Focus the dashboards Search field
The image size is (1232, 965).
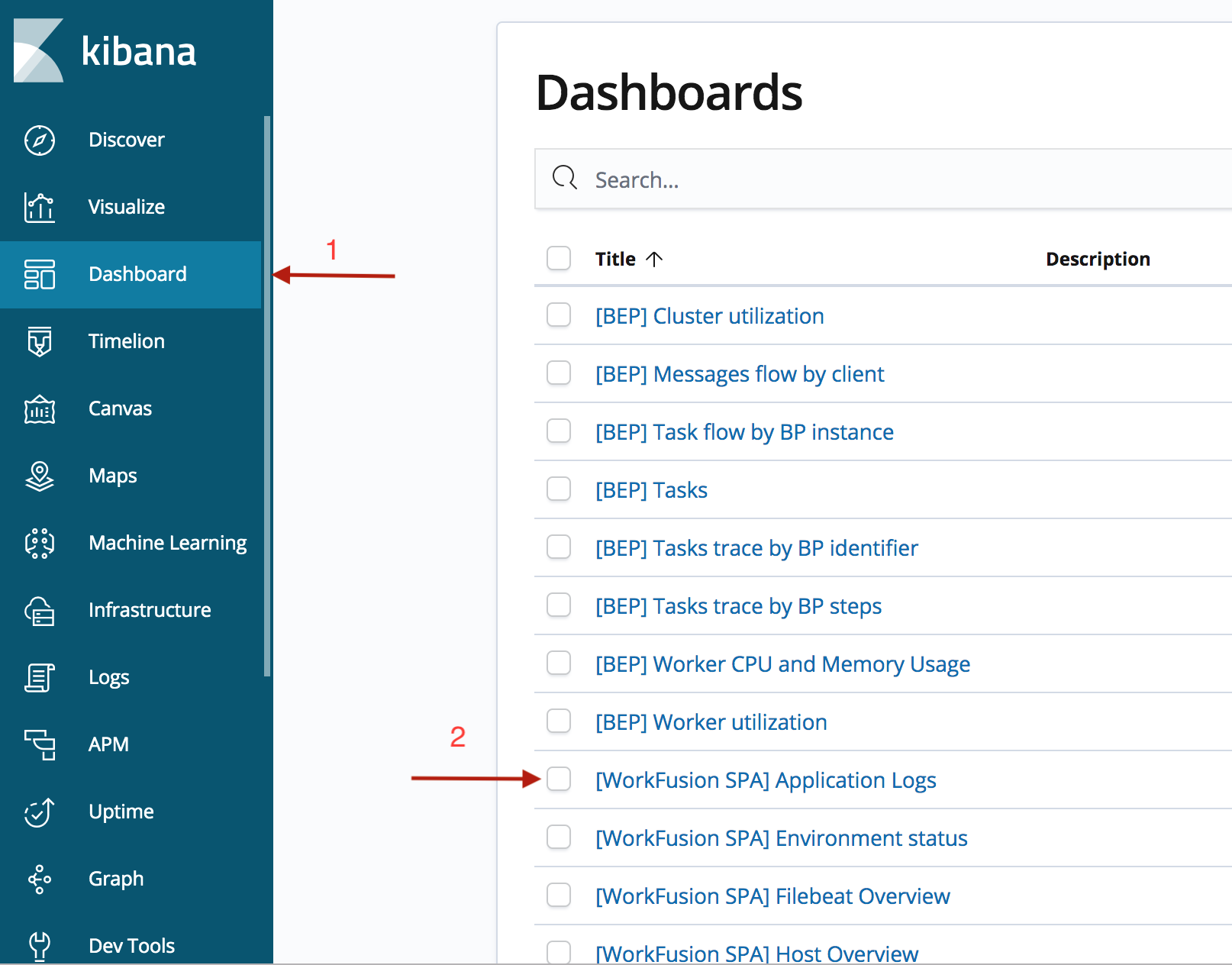883,179
